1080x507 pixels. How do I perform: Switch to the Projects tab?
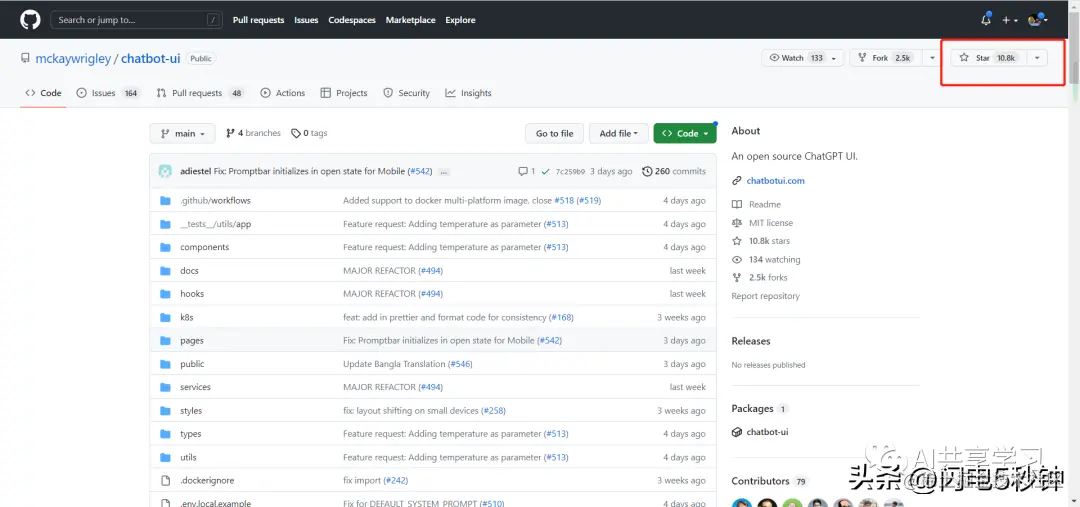click(x=344, y=93)
